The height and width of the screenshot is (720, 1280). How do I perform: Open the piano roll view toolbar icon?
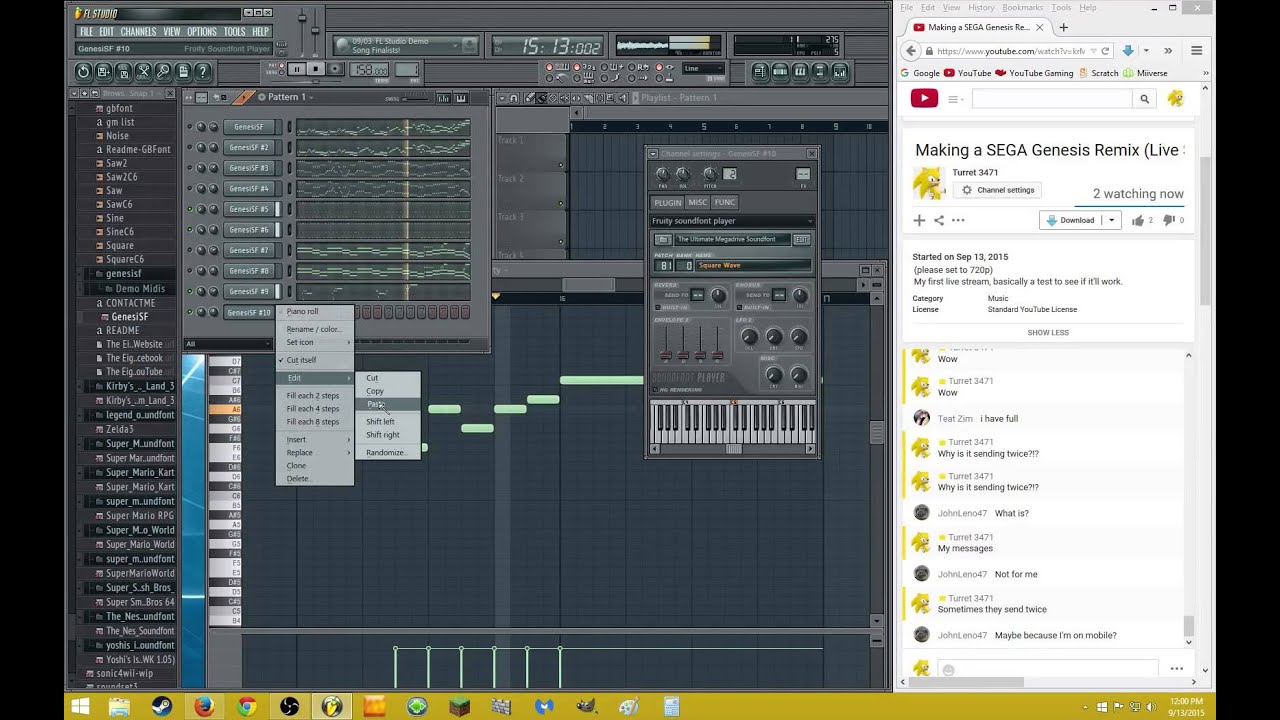(800, 72)
